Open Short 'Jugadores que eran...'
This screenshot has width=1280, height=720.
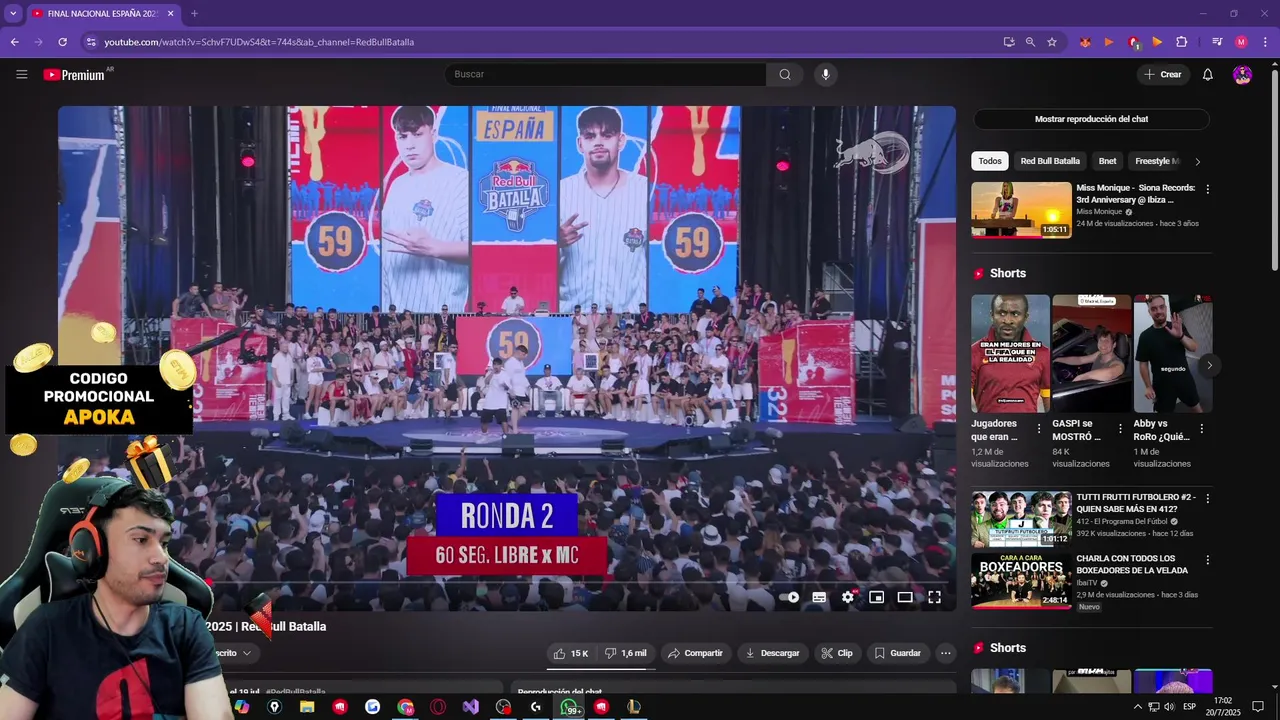pos(1010,353)
